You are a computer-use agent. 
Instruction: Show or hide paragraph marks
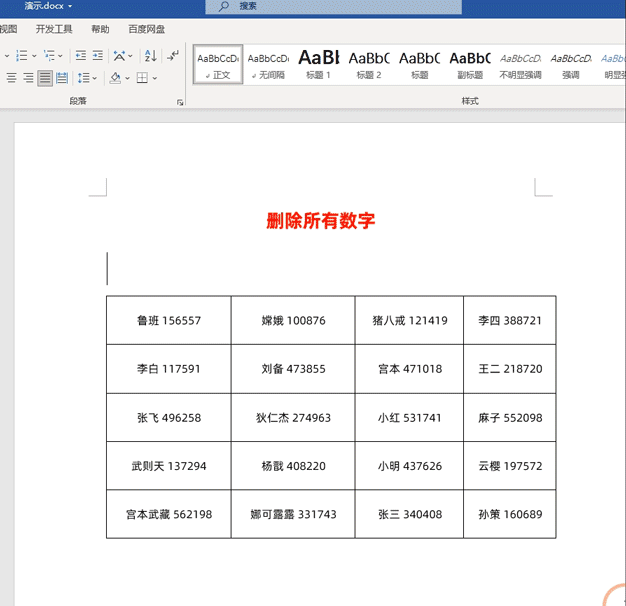tap(173, 55)
